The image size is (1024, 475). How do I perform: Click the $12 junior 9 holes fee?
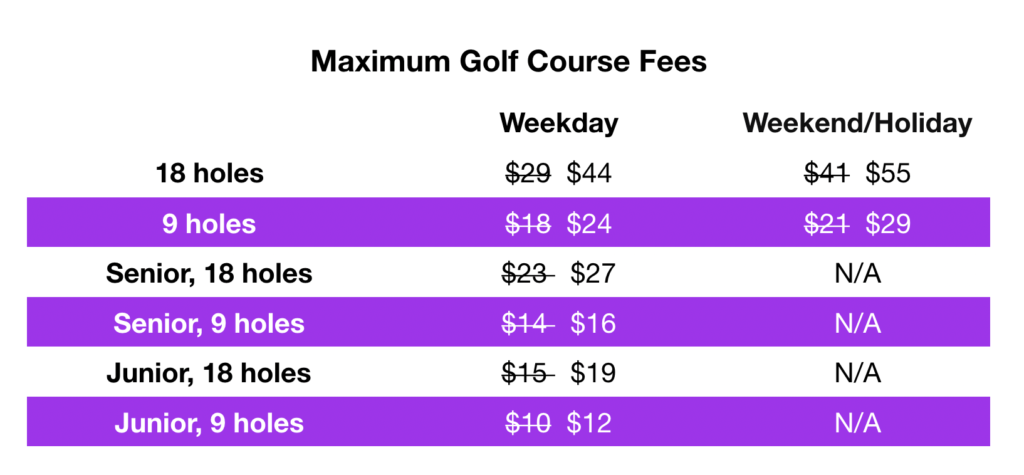point(589,423)
